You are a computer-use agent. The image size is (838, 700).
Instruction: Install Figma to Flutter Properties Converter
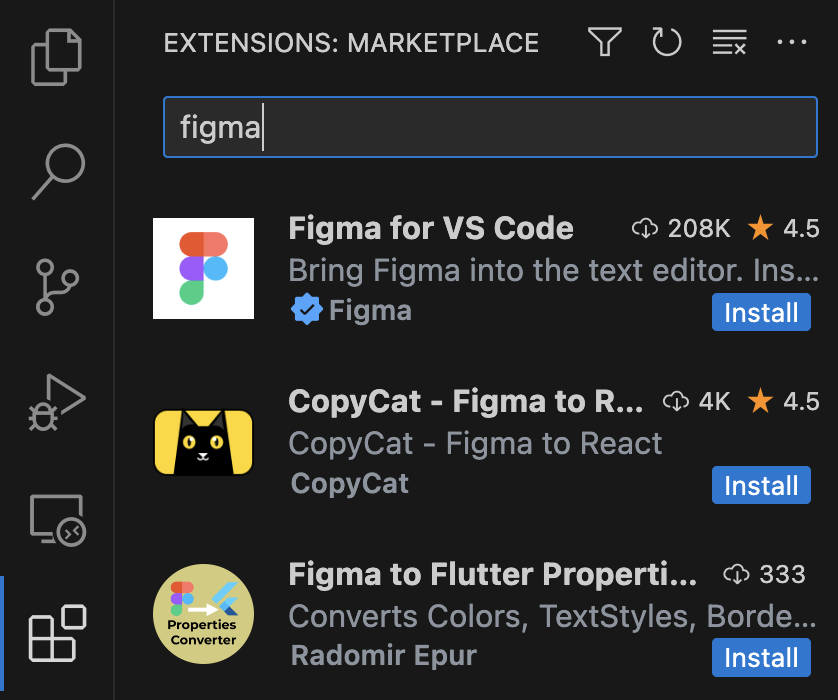(761, 657)
